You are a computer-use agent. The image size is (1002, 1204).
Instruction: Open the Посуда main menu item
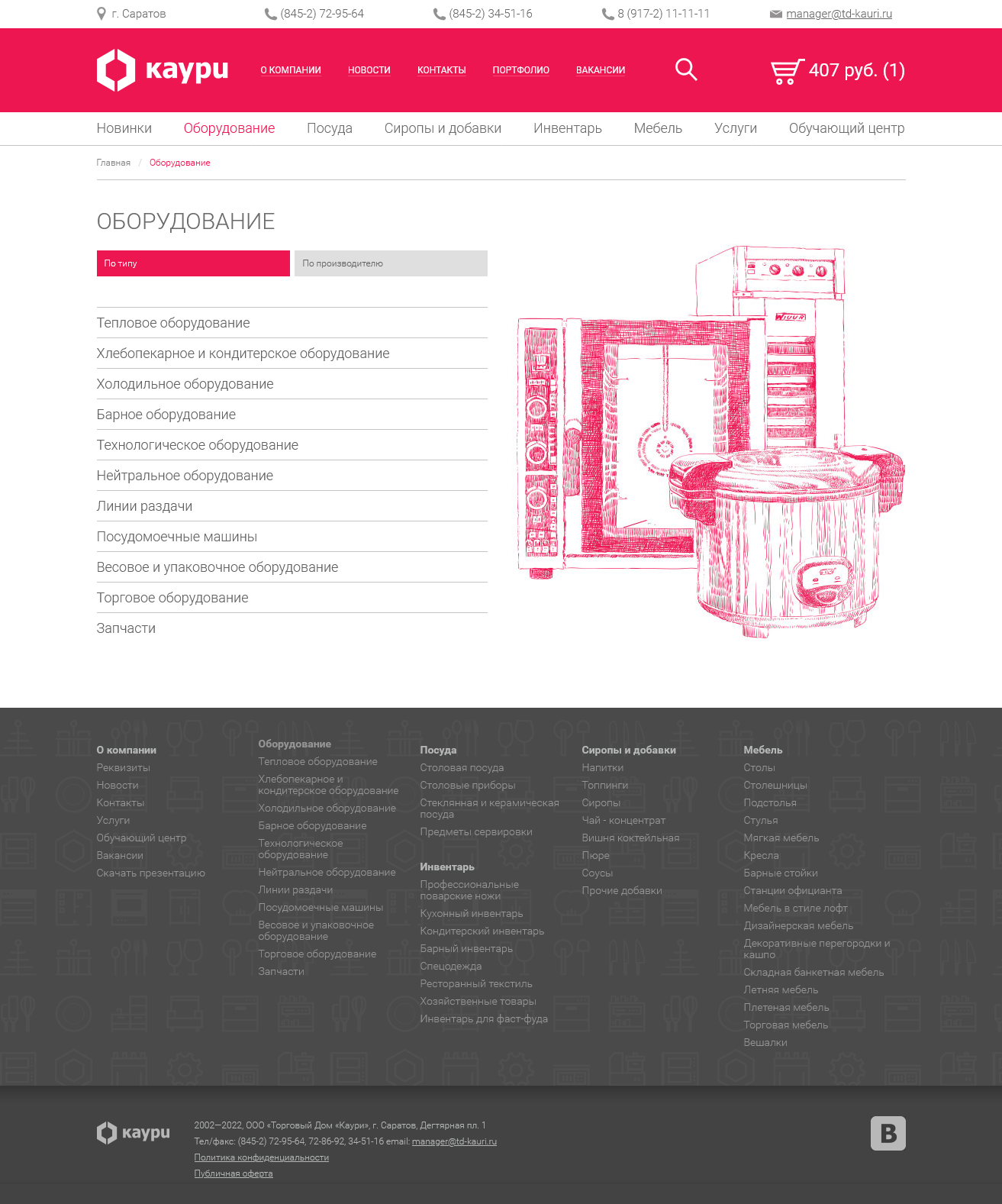[330, 128]
